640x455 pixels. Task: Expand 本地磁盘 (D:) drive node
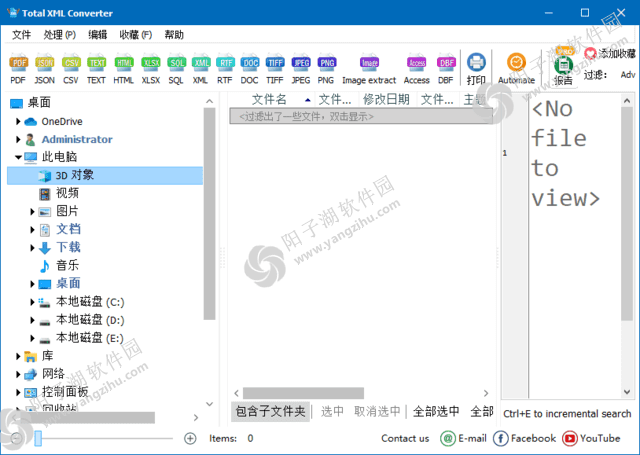coord(32,320)
